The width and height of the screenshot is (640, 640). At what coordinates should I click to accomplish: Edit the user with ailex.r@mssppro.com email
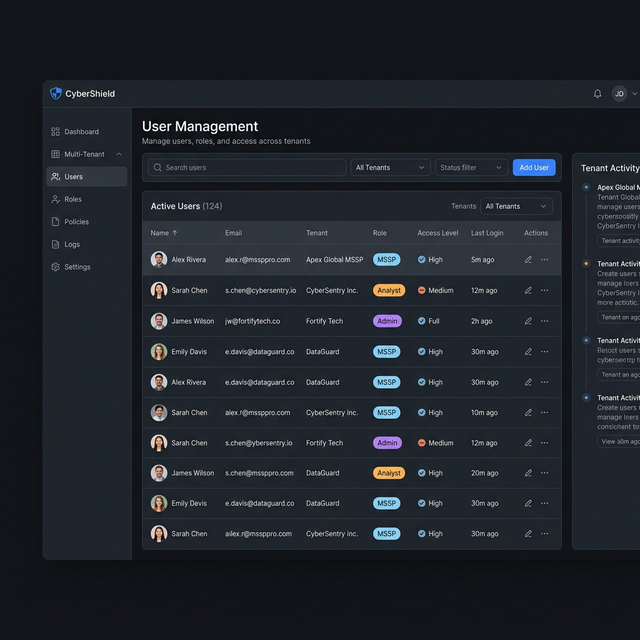tap(528, 533)
